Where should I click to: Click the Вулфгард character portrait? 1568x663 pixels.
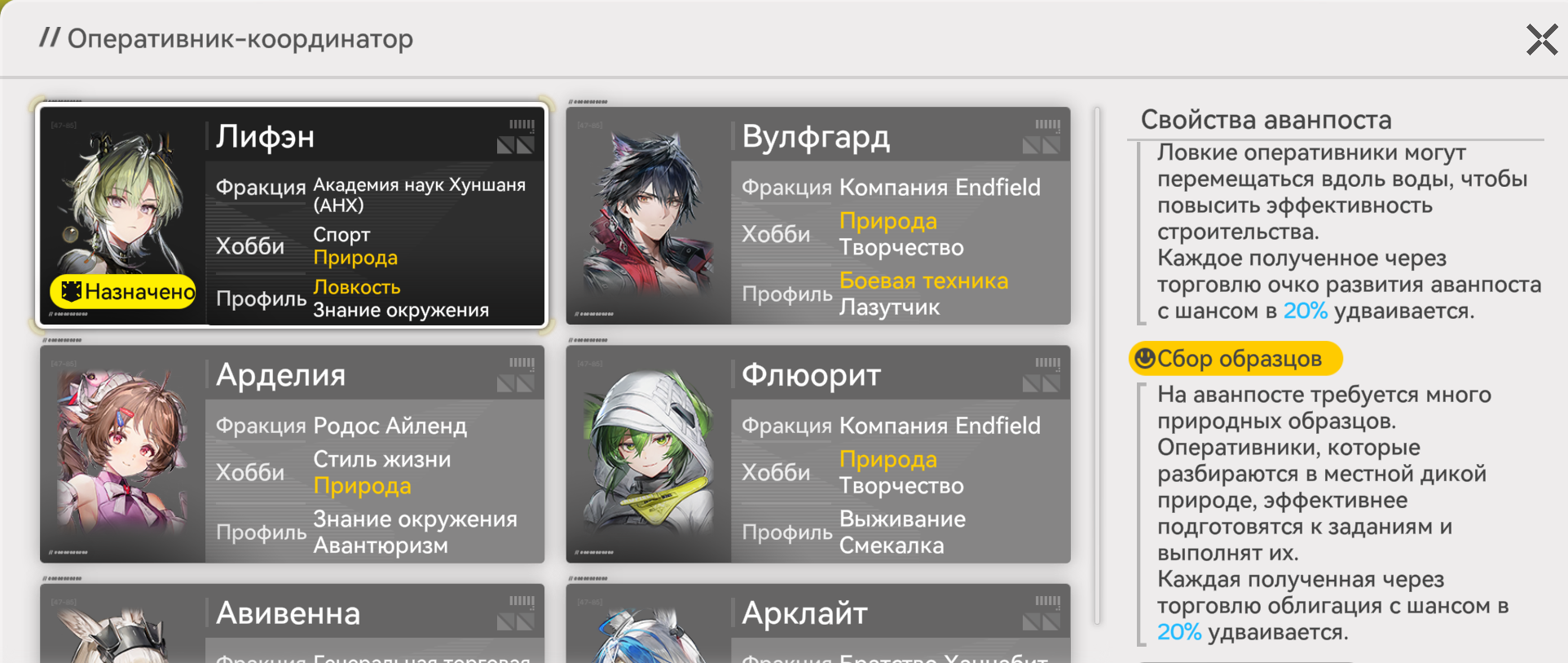(649, 216)
